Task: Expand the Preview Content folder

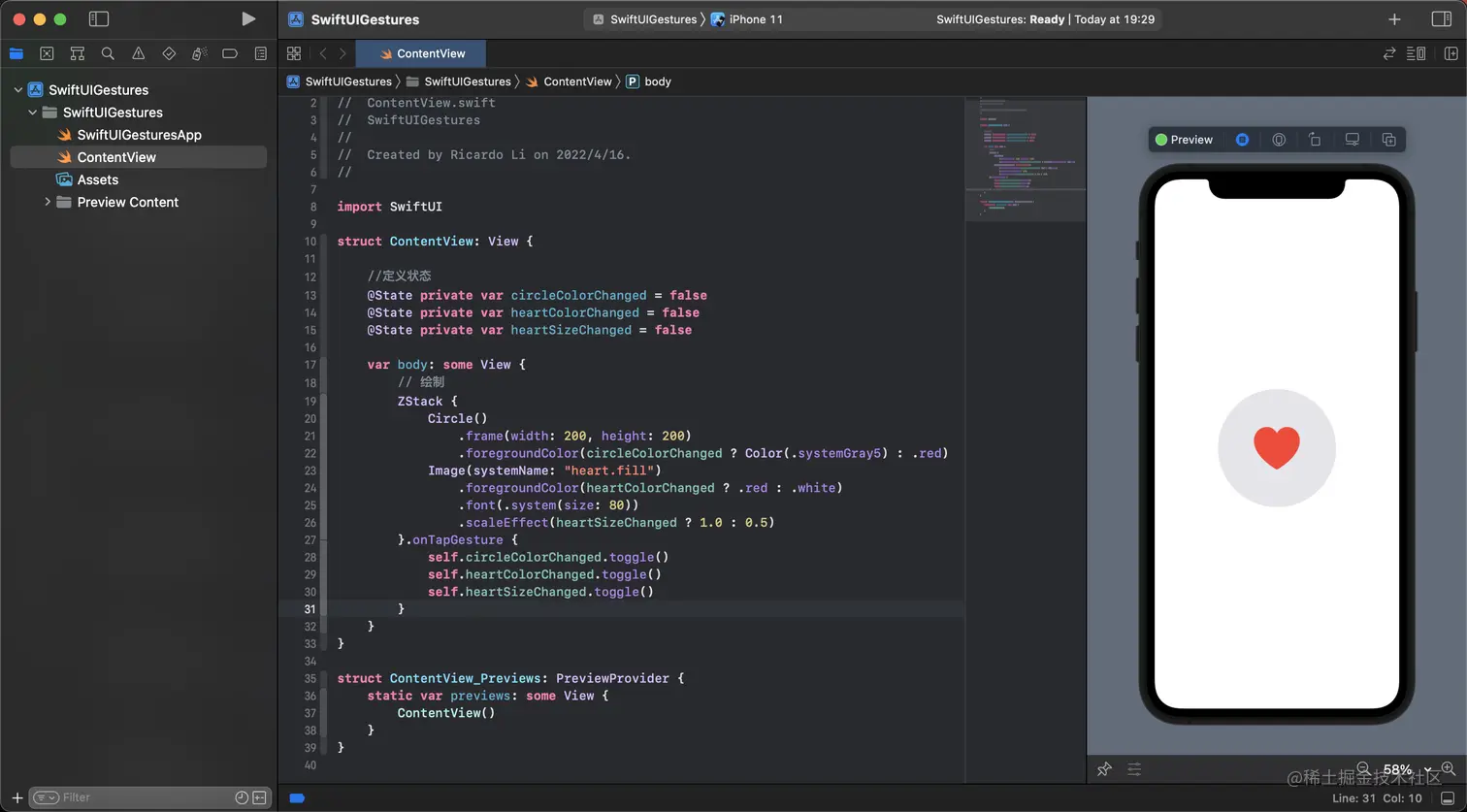Action: coord(48,202)
